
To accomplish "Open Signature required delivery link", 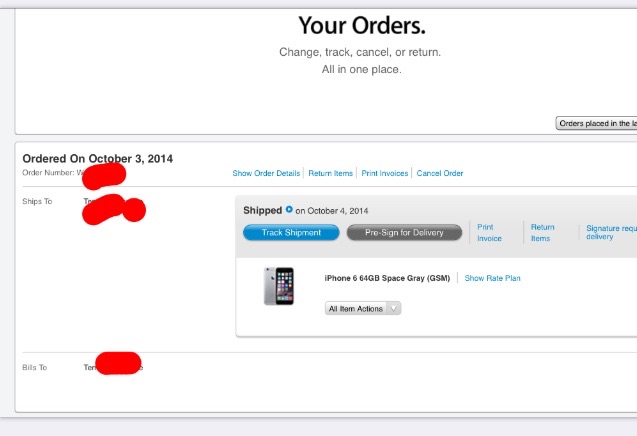I will pyautogui.click(x=611, y=232).
